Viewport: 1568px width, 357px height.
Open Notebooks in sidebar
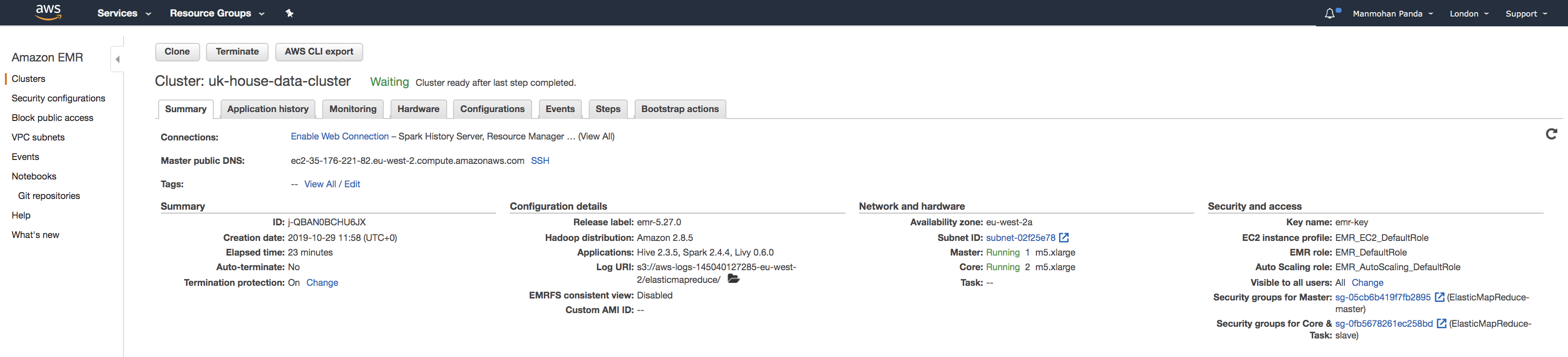[x=34, y=176]
